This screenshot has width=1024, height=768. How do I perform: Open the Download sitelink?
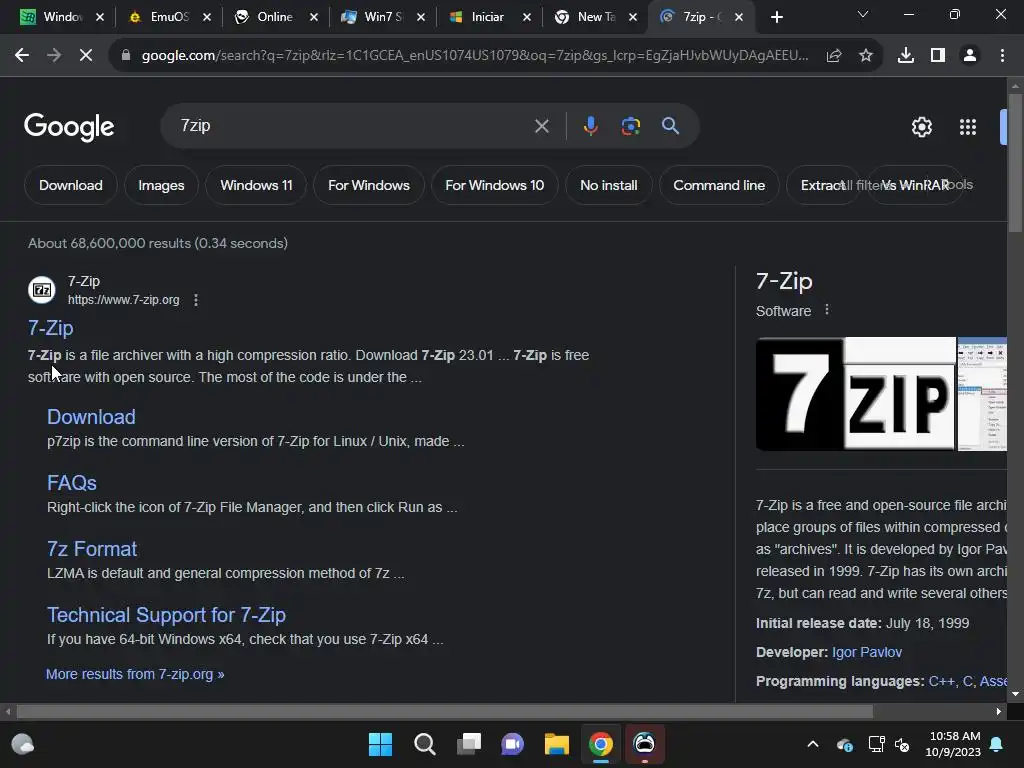point(91,417)
